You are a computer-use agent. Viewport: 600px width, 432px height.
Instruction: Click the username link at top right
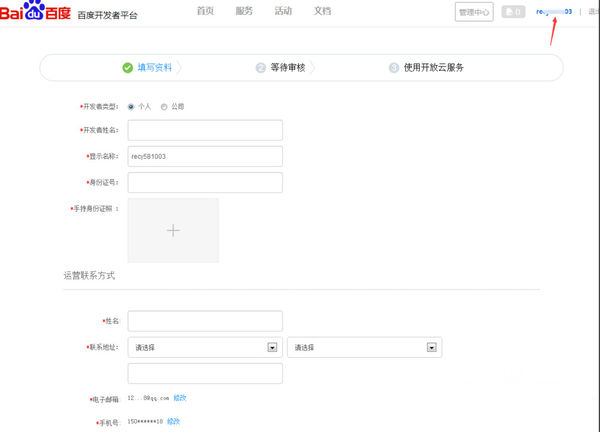tap(554, 12)
